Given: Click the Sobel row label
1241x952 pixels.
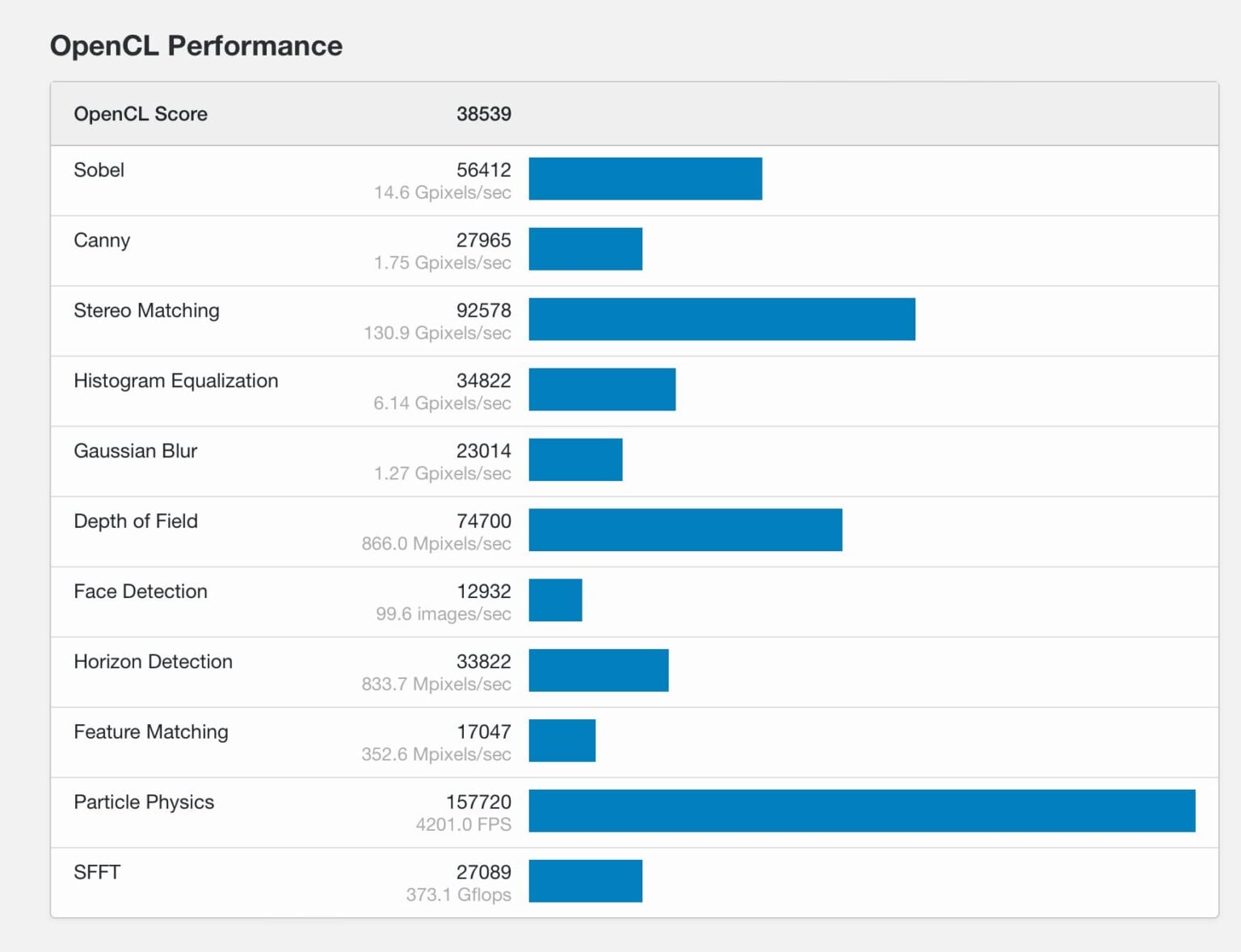Looking at the screenshot, I should tap(99, 170).
